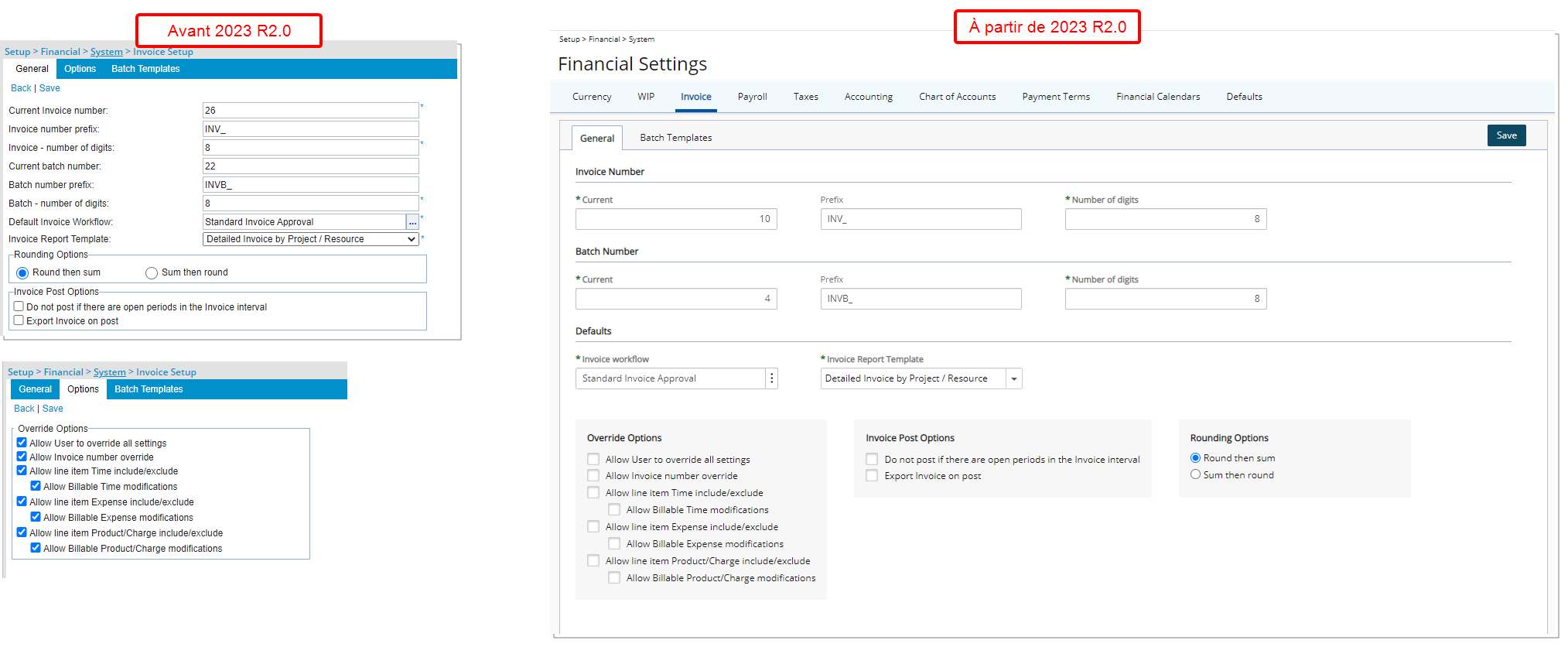
Task: Go to the Accounting tab
Action: coord(868,97)
